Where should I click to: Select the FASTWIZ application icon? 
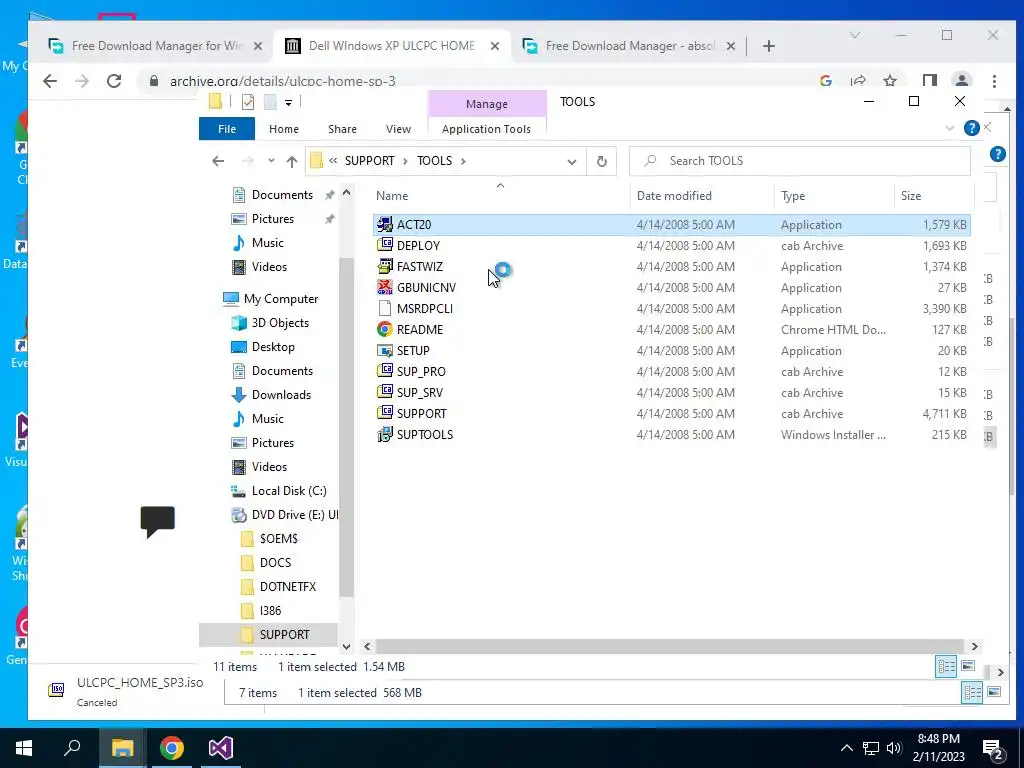(385, 266)
